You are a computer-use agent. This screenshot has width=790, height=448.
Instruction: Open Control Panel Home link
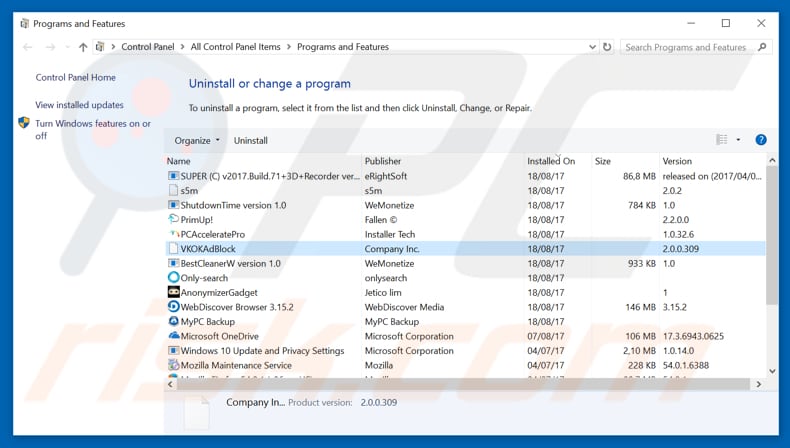(x=76, y=78)
